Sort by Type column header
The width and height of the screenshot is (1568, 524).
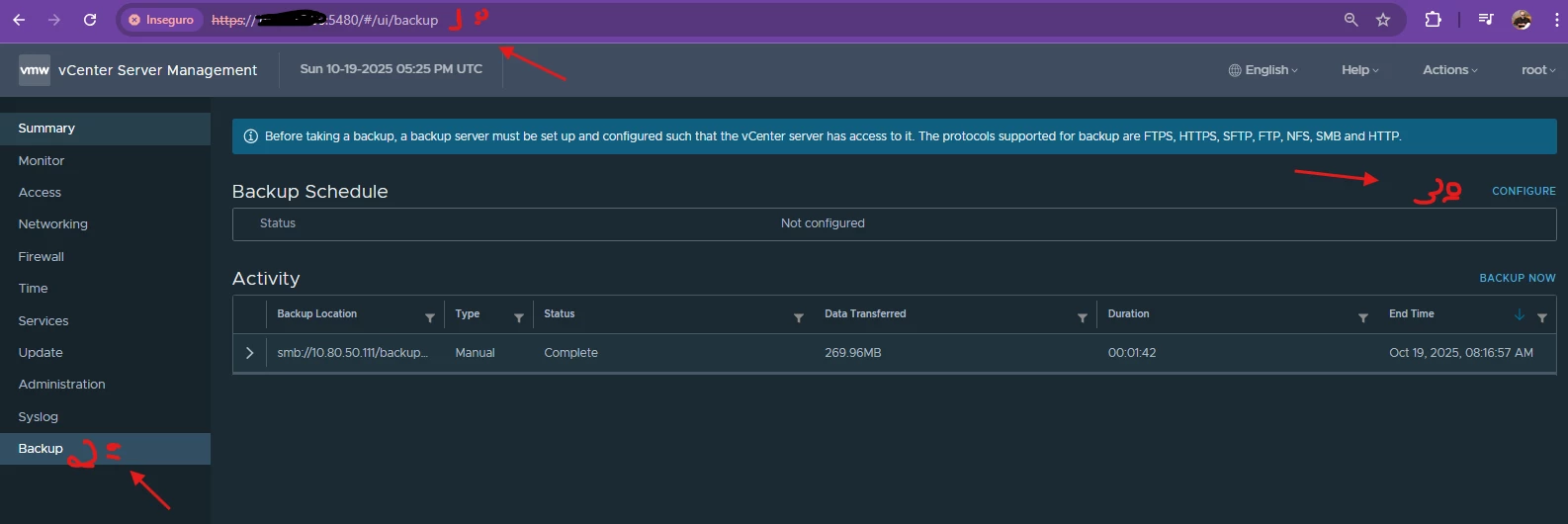tap(467, 313)
